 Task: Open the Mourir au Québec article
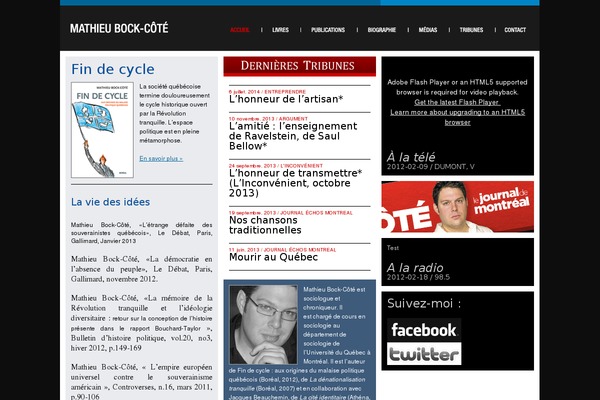pyautogui.click(x=273, y=257)
